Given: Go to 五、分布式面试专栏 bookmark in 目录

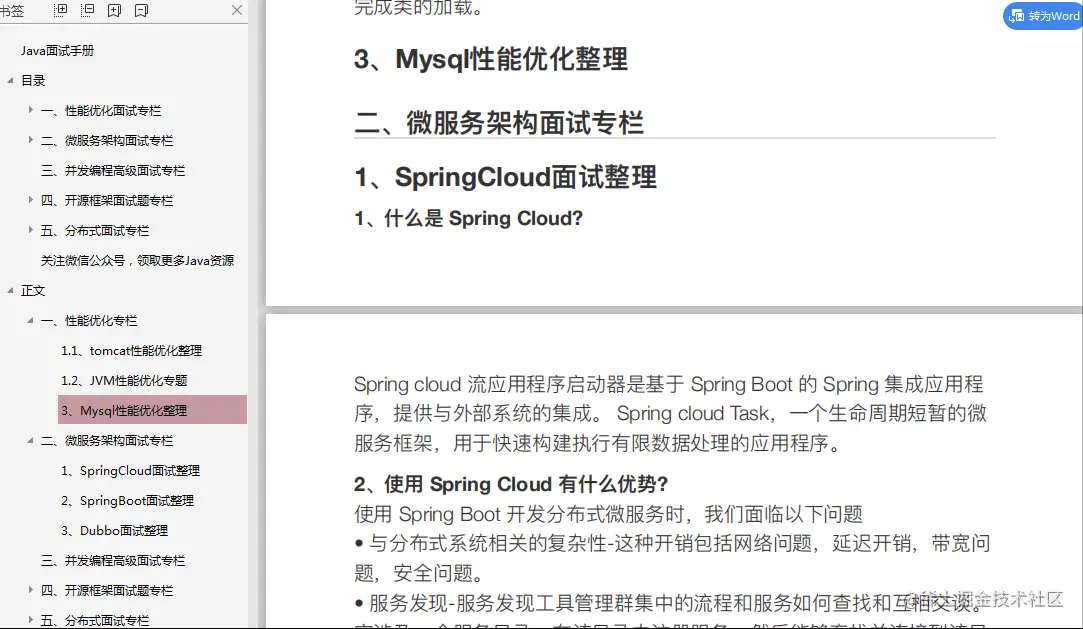Looking at the screenshot, I should pyautogui.click(x=95, y=231).
